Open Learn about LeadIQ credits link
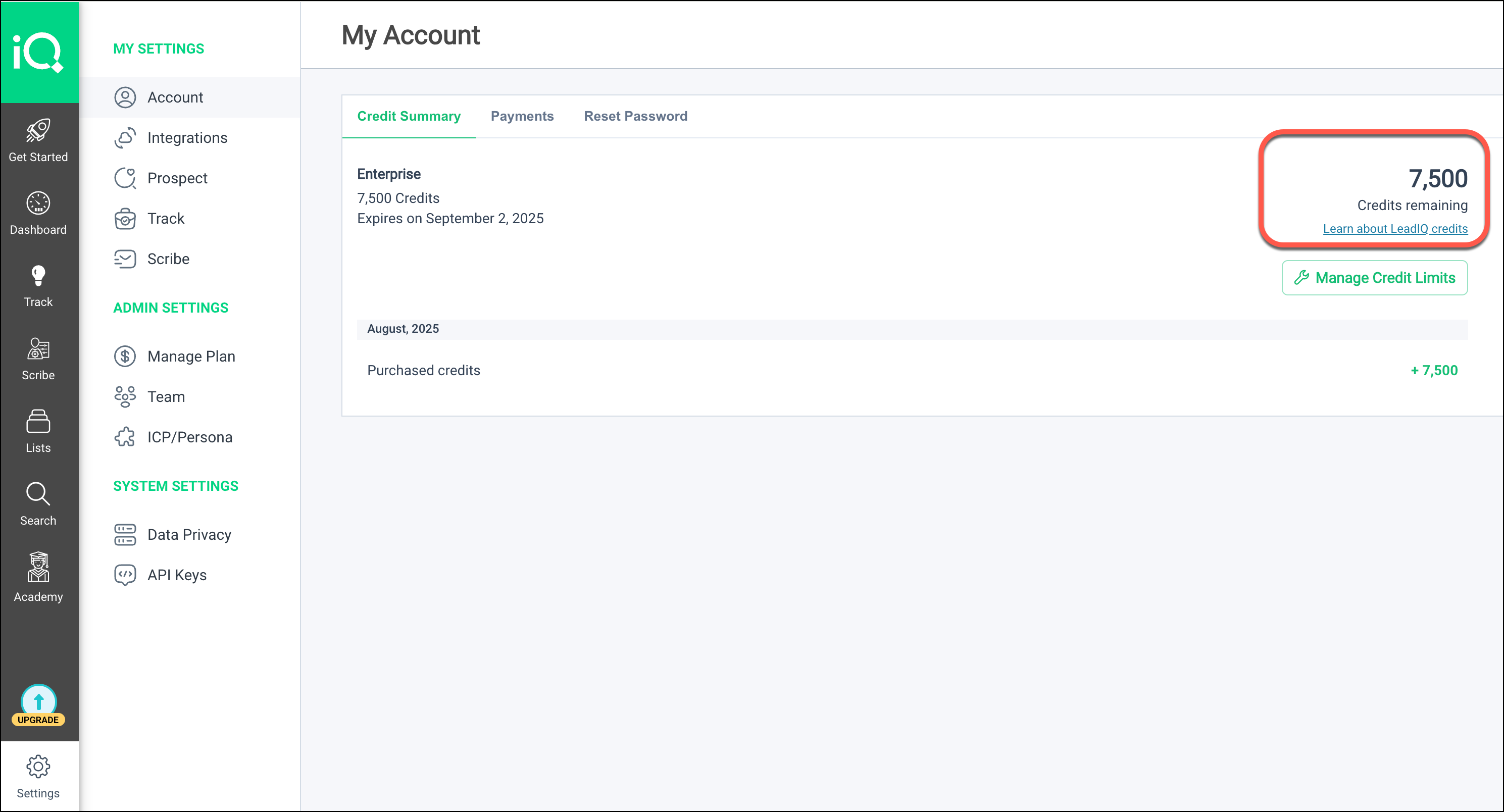1504x812 pixels. 1395,229
